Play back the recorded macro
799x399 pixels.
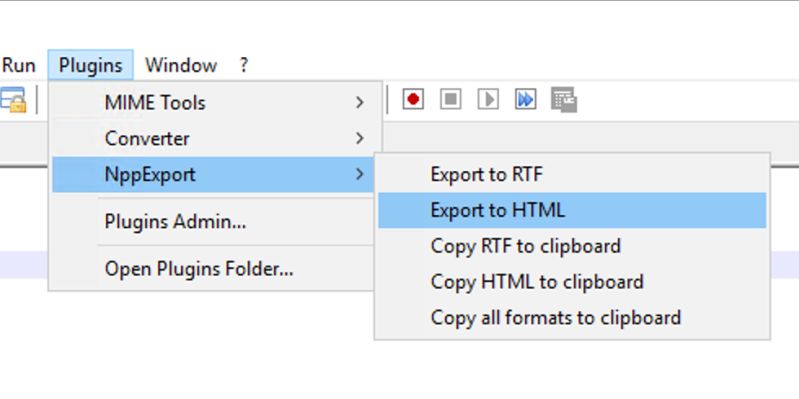[x=488, y=99]
